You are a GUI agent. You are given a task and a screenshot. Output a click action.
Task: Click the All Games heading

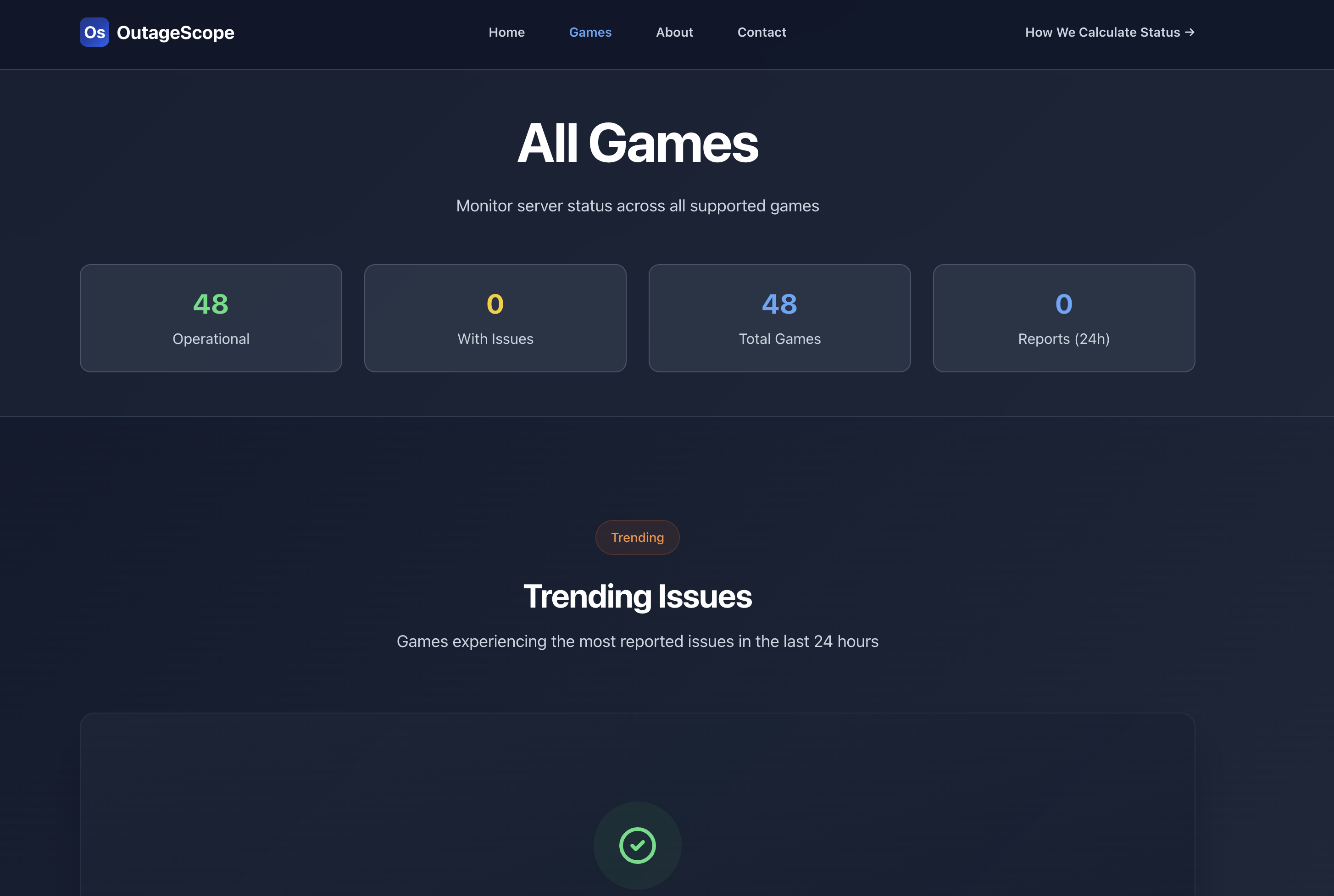tap(637, 144)
